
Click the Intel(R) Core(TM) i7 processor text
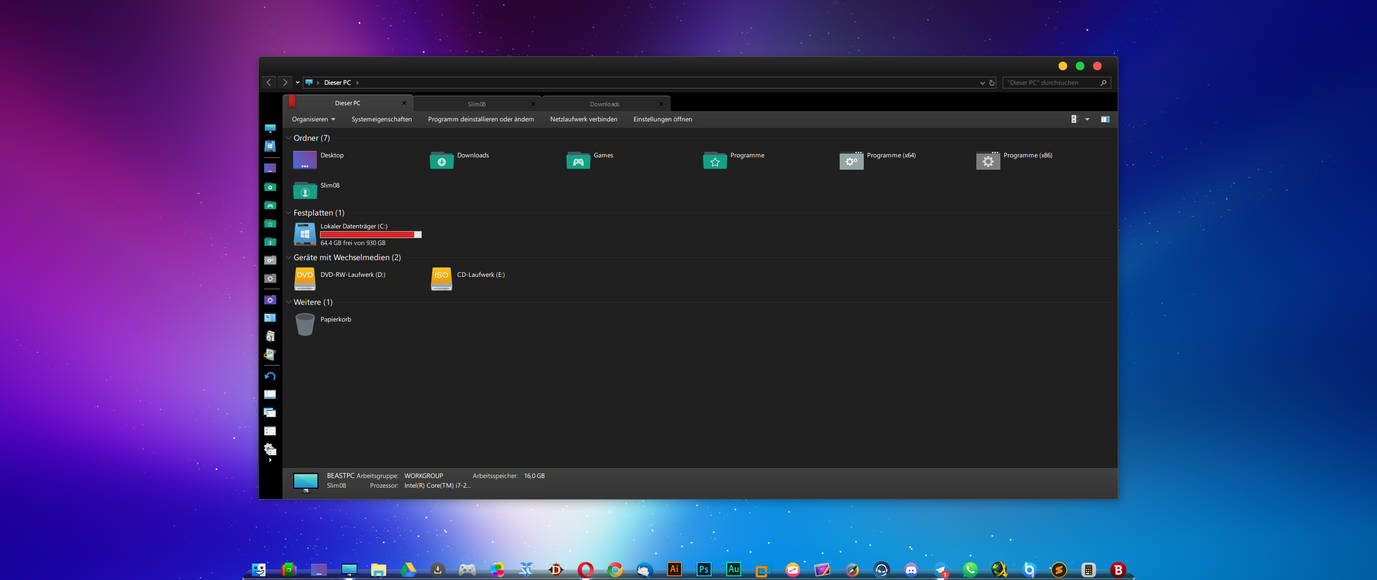pos(437,485)
